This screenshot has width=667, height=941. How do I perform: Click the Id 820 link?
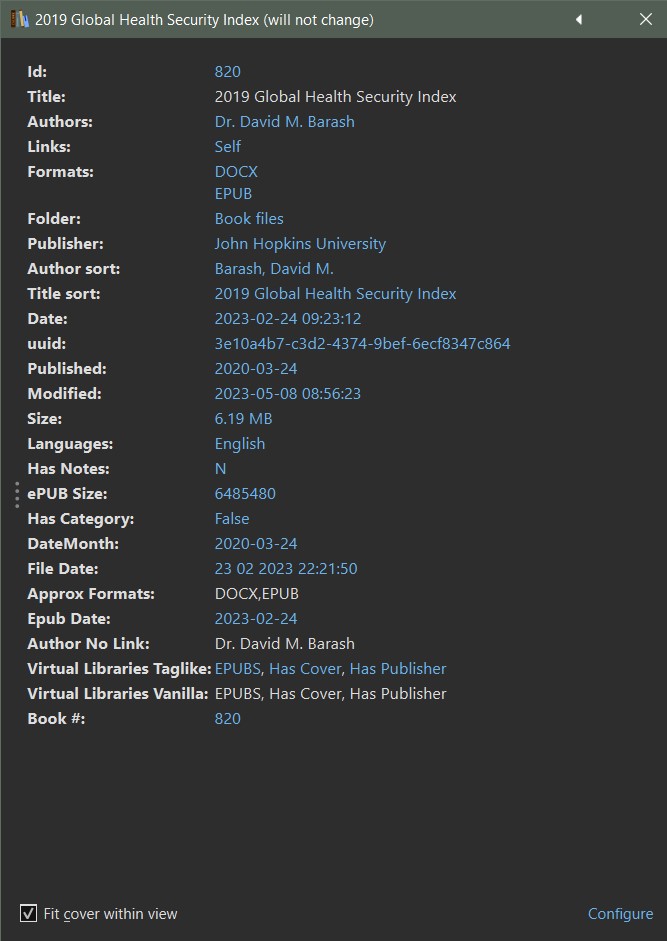click(x=227, y=72)
